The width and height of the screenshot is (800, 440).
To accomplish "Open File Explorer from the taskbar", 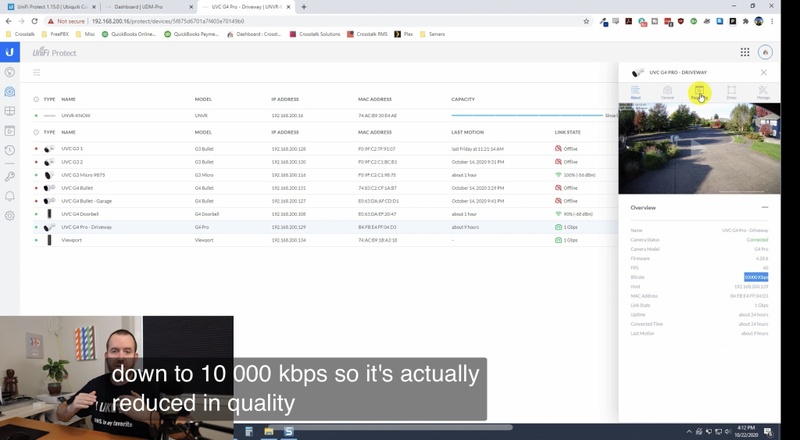I will click(268, 431).
